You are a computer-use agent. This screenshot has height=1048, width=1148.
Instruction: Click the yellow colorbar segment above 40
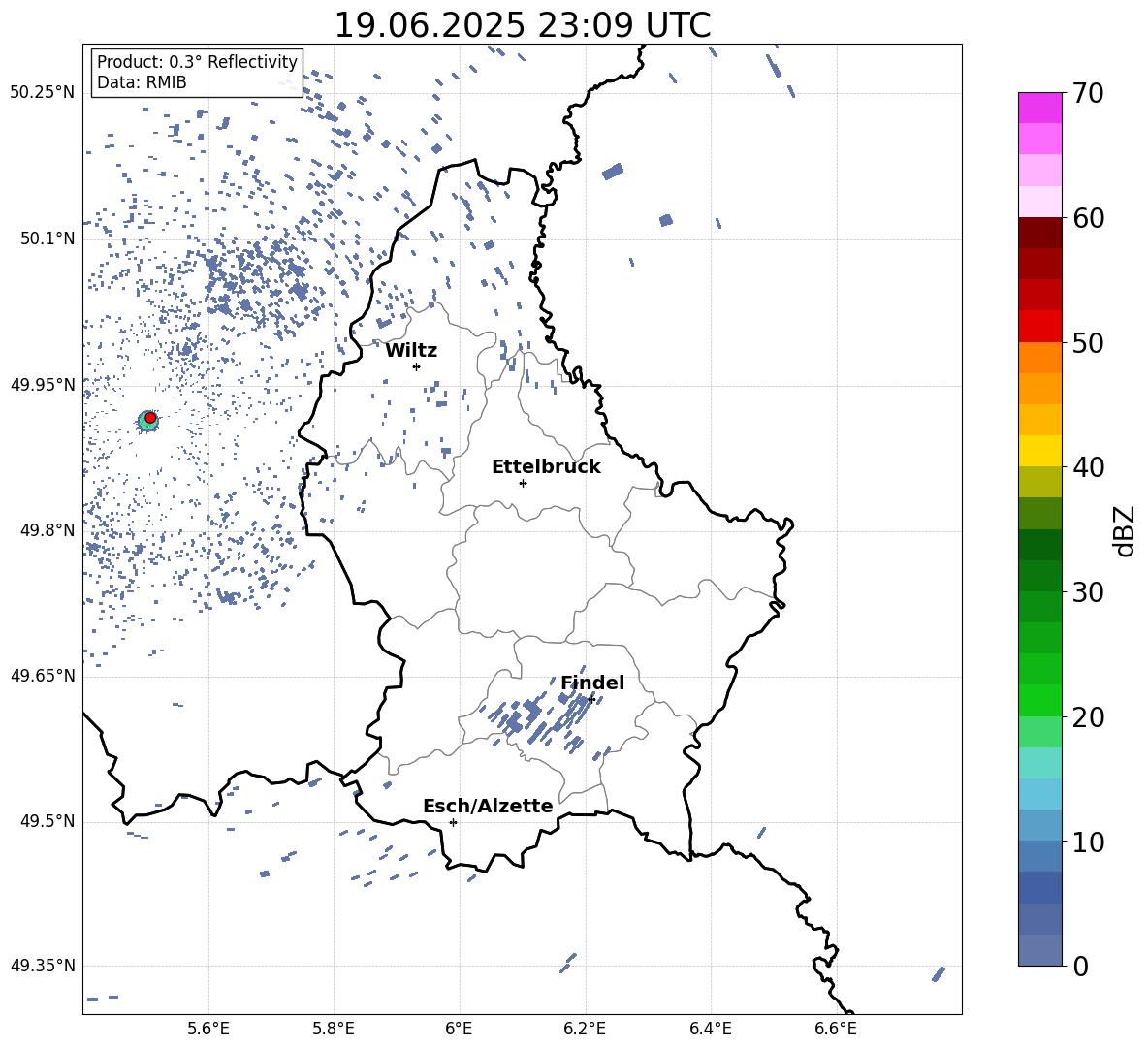point(1039,451)
